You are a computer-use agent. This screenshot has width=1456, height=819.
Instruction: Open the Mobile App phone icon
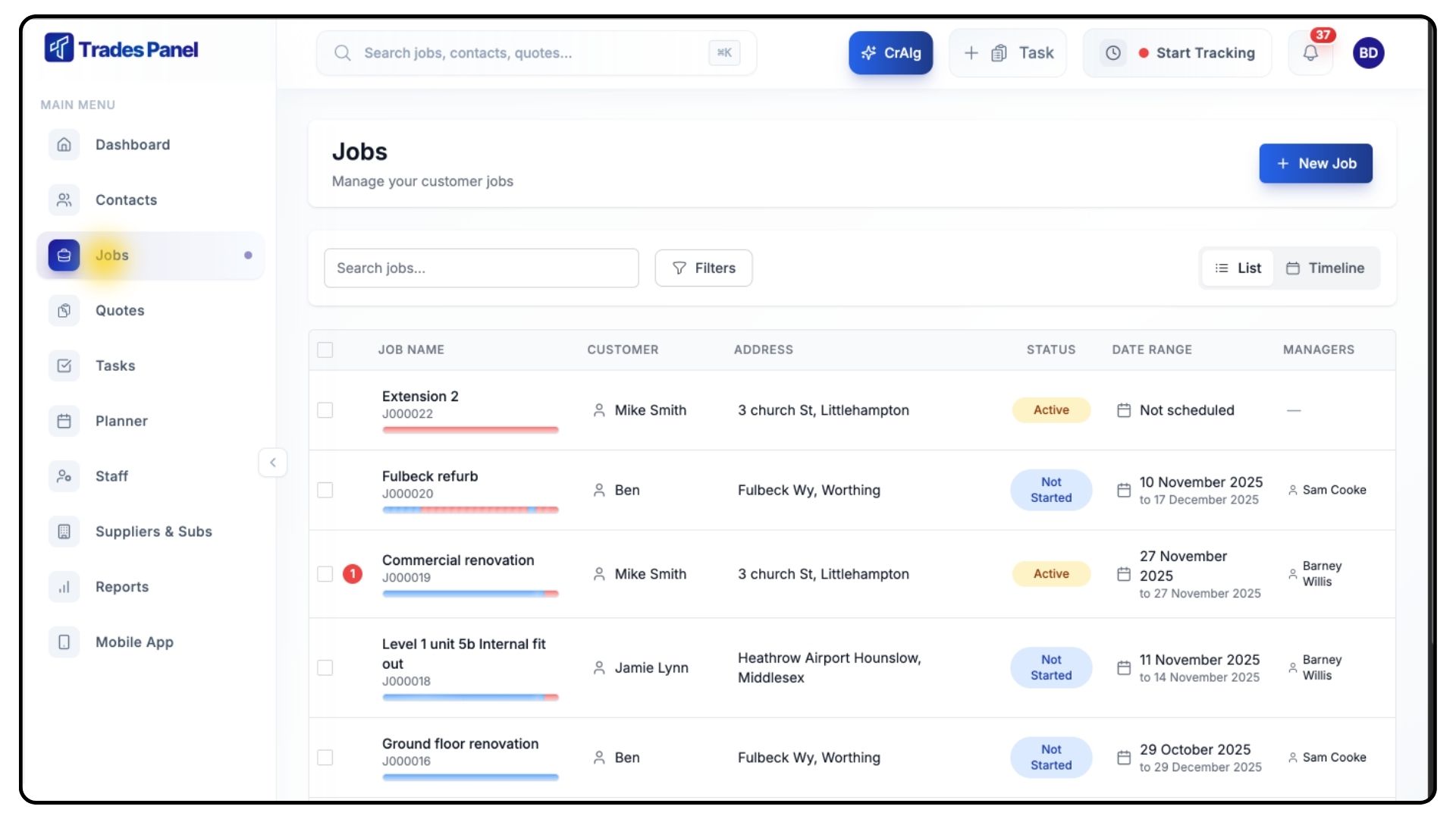tap(64, 642)
